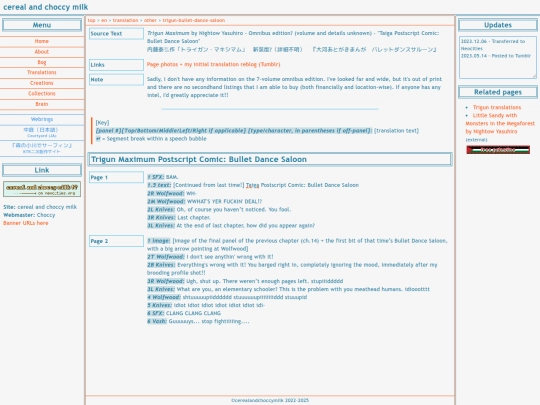The width and height of the screenshot is (540, 405).
Task: Click the '1 image:' line label
Action: 159,241
